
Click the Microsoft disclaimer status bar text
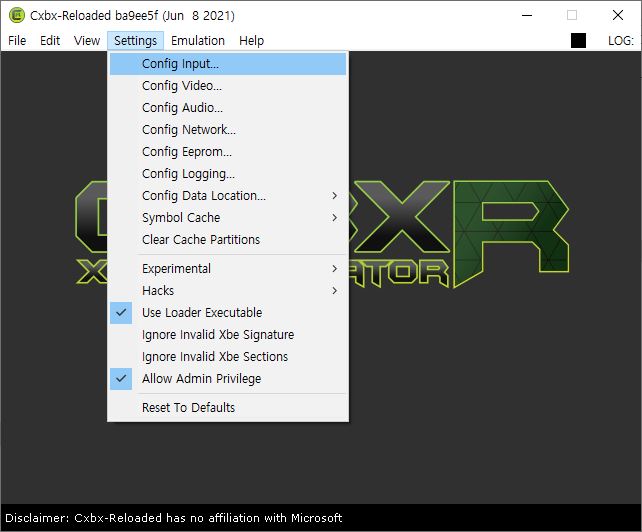174,518
